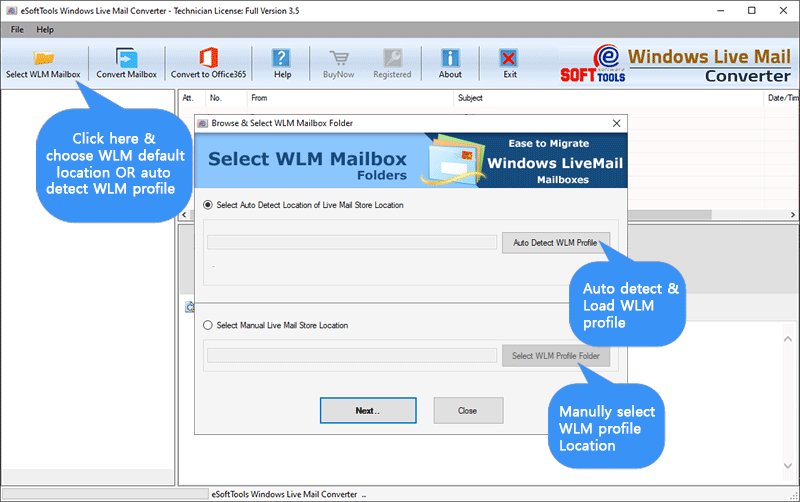
Task: Click the Select WLM Mailbox toolbar icon
Action: 43,64
